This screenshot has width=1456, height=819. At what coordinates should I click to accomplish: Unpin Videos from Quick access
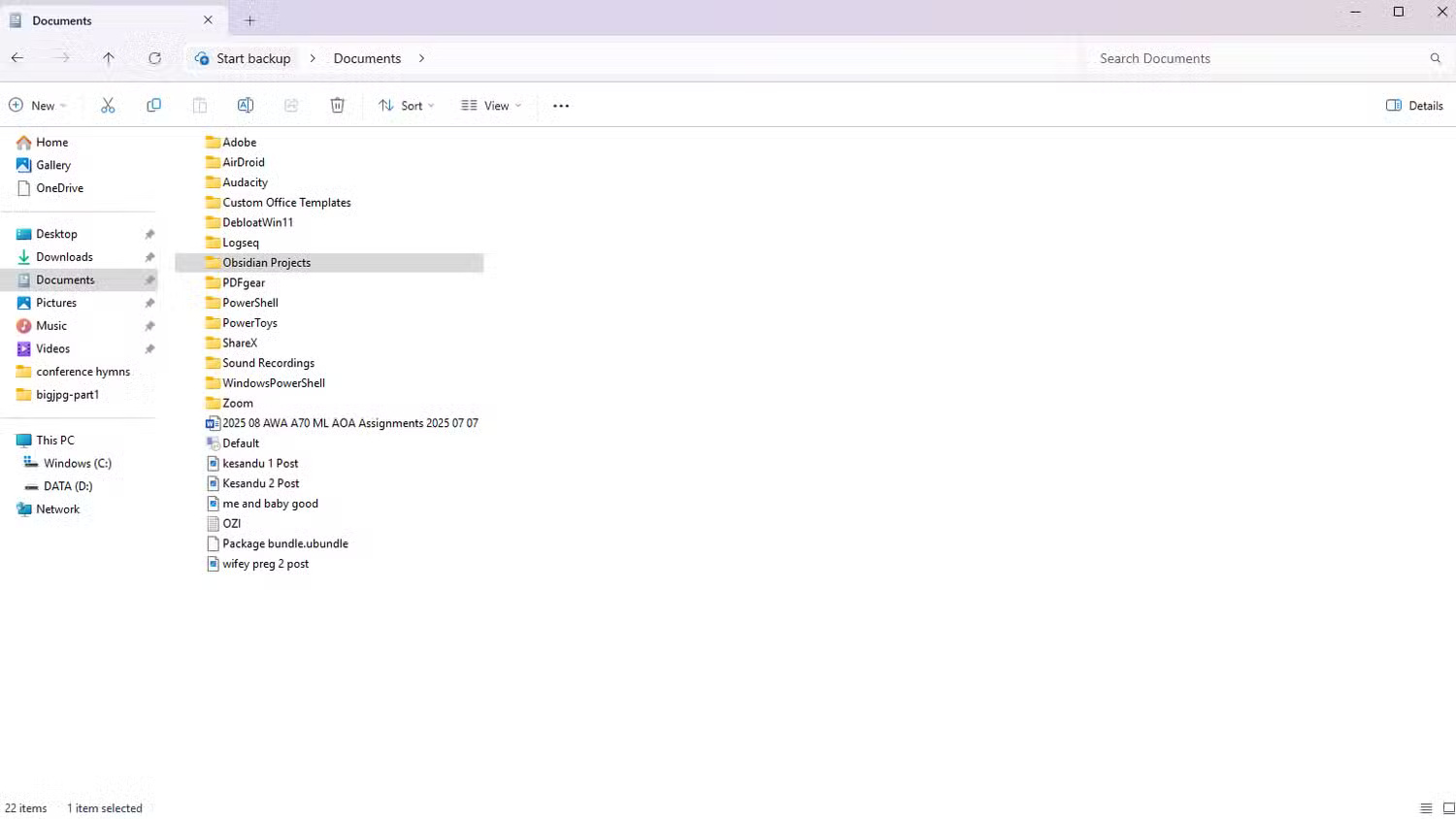[x=149, y=349]
